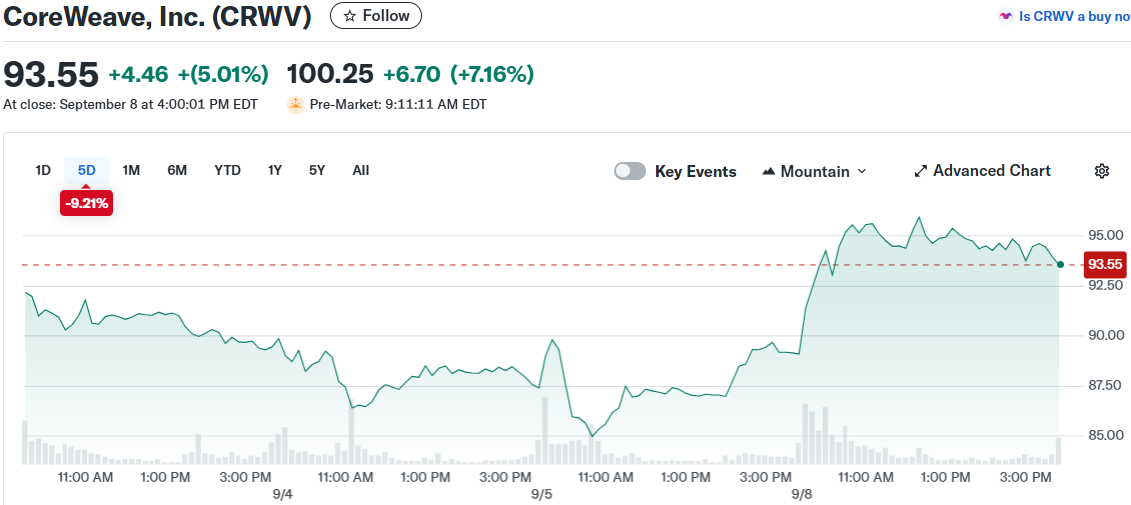This screenshot has height=505, width=1131.
Task: Switch chart to 1Y range
Action: (275, 171)
